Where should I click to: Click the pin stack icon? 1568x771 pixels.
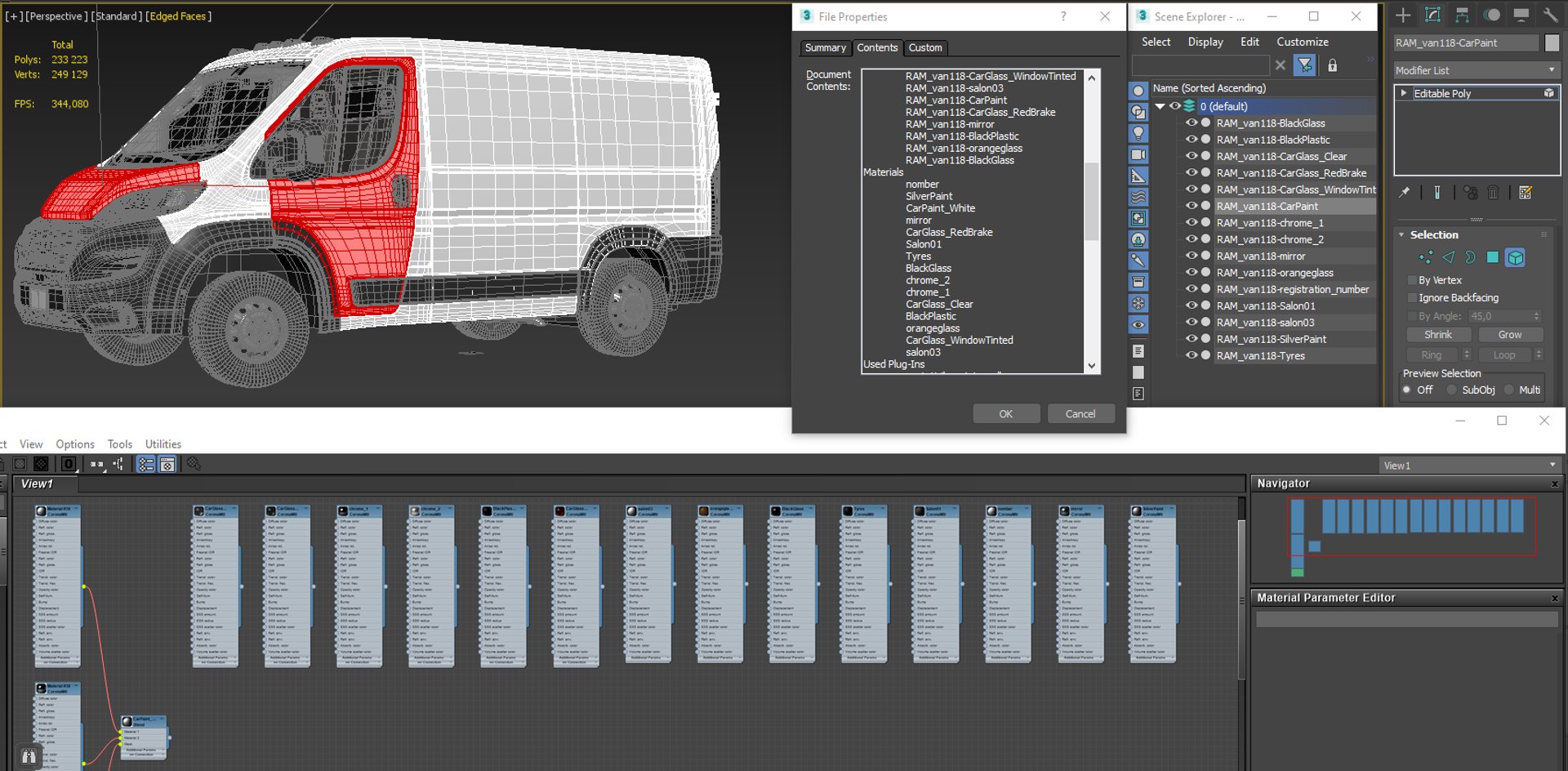coord(1404,194)
